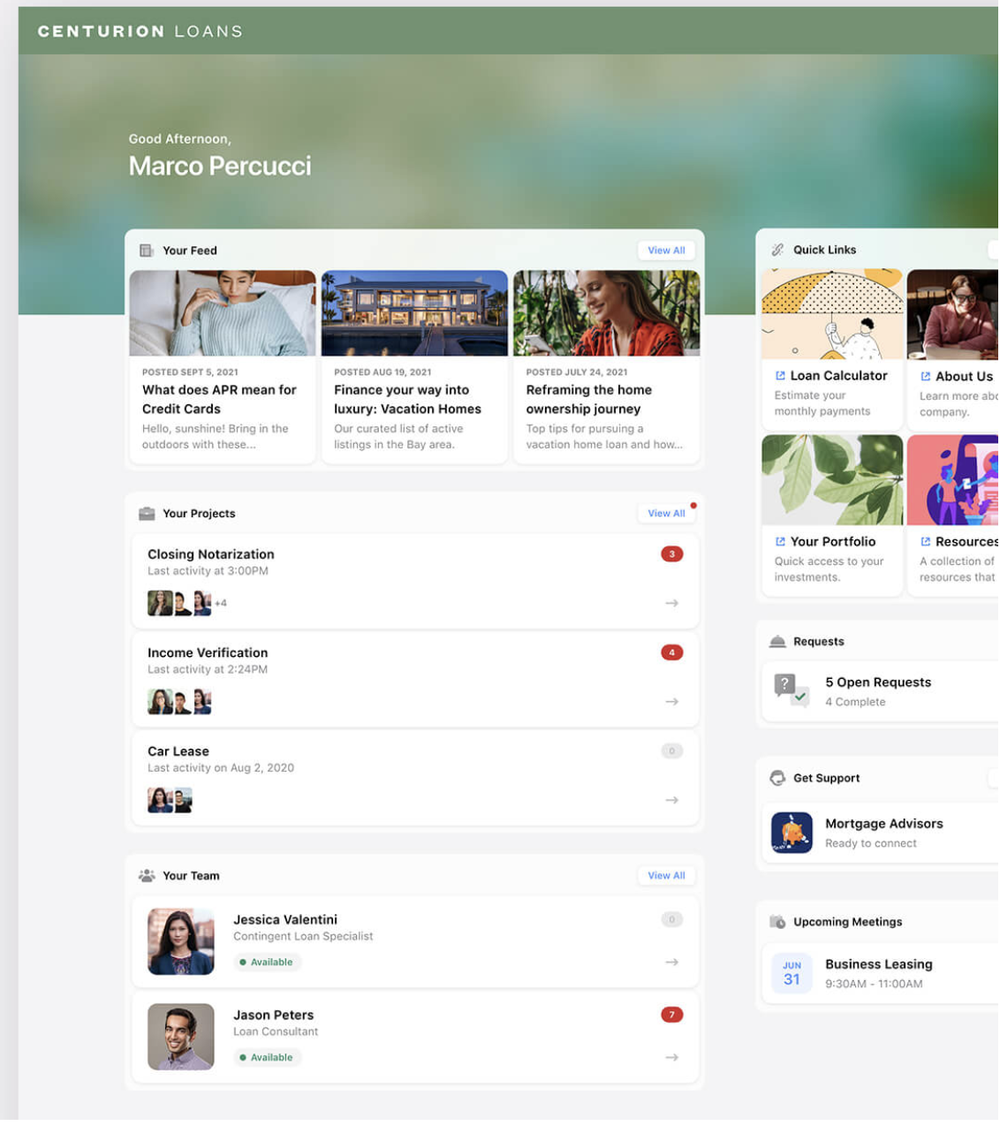Click the +4 collaborators avatar stack

point(222,603)
